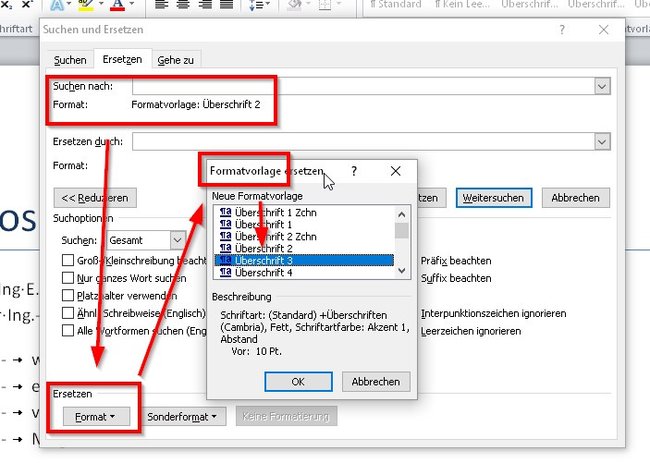Align paragraph left in ribbon
Image resolution: width=650 pixels, height=463 pixels.
click(162, 5)
